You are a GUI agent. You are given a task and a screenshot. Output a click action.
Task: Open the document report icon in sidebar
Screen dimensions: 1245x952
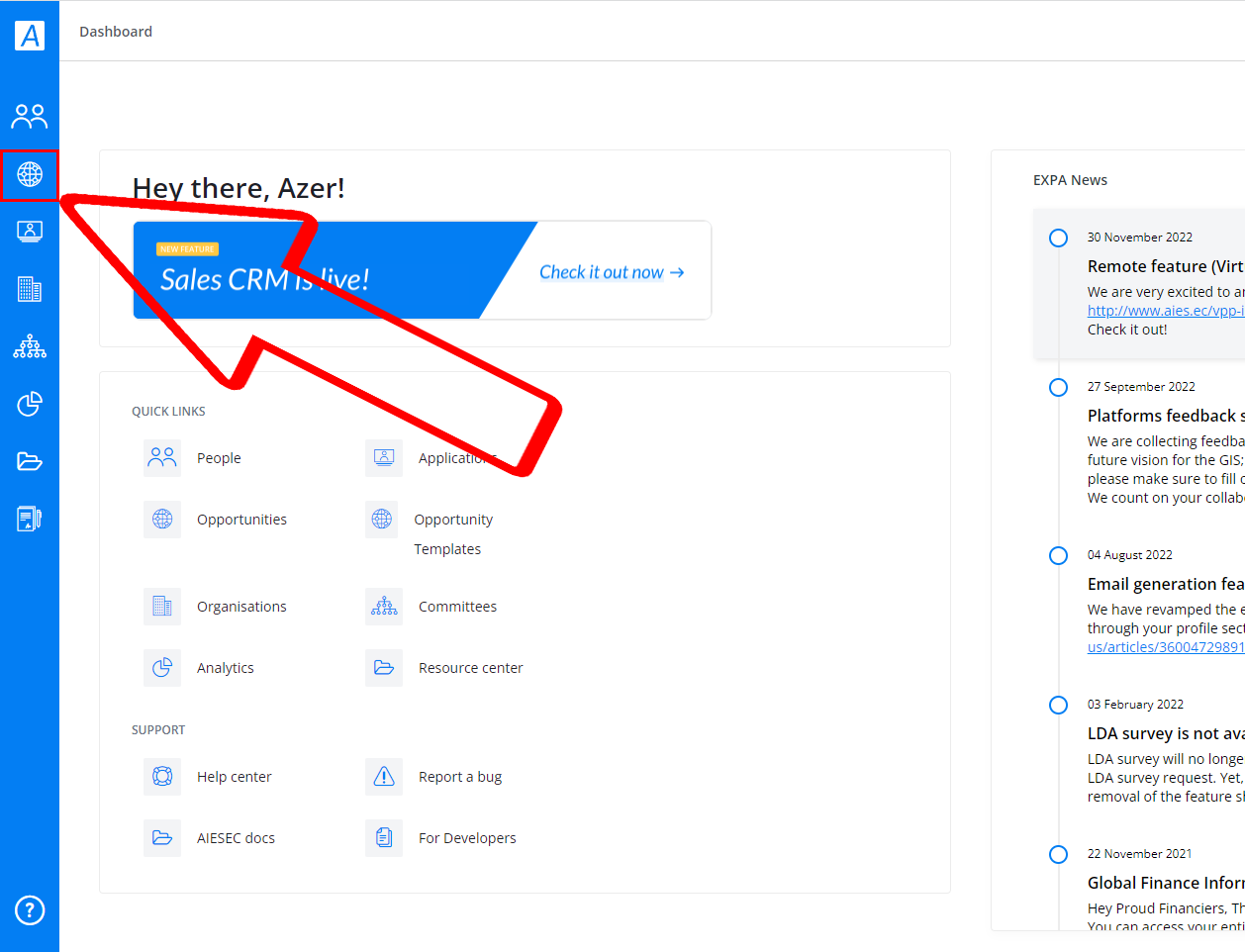click(x=30, y=519)
